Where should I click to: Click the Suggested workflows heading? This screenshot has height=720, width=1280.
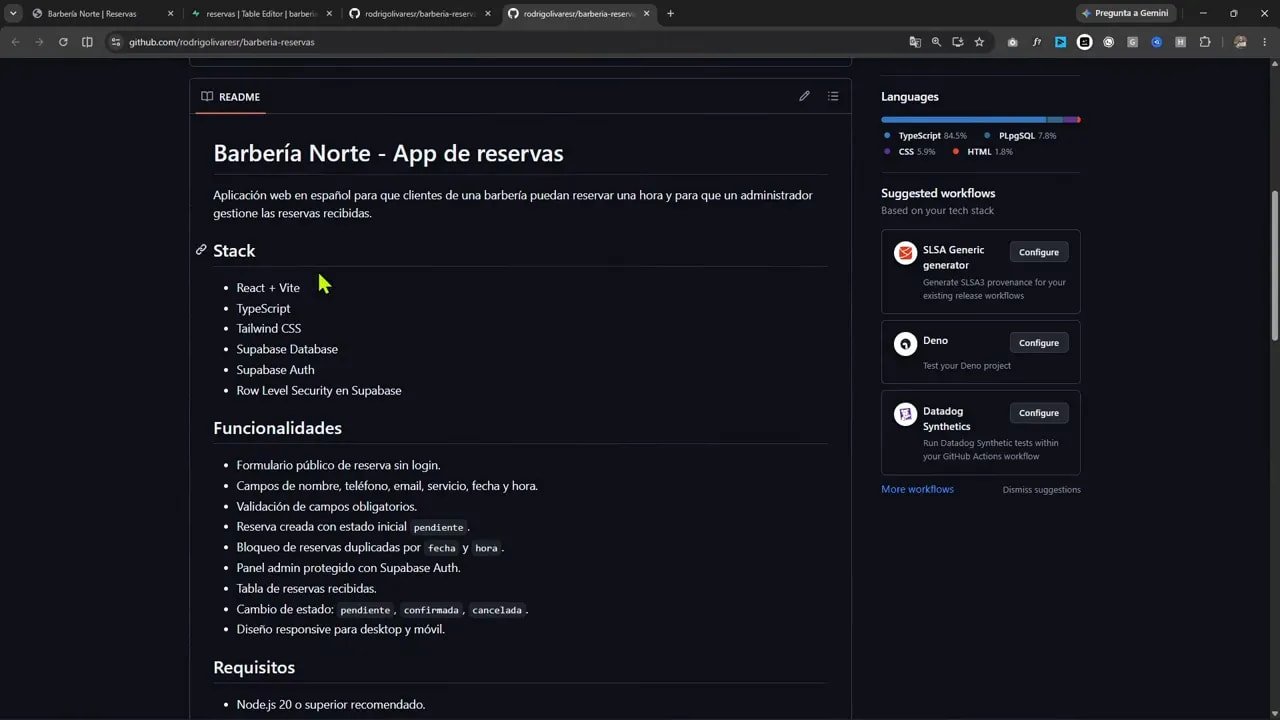point(938,193)
